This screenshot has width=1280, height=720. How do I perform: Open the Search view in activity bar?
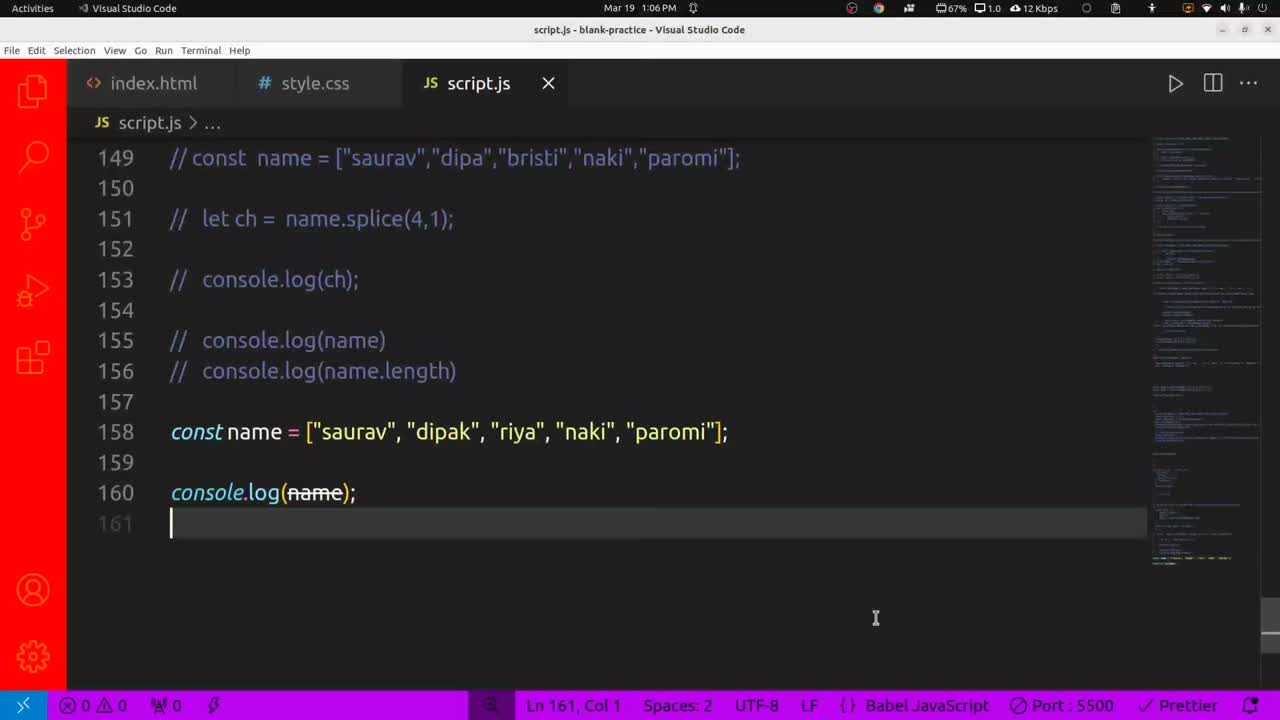[33, 156]
